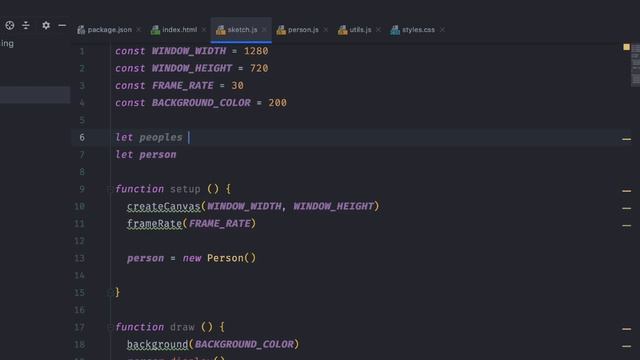Click the locate/select opened file target icon

pos(9,25)
